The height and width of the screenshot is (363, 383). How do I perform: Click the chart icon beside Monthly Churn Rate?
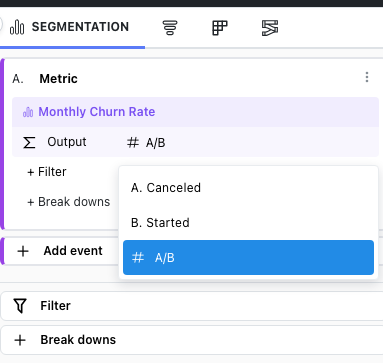pos(28,112)
